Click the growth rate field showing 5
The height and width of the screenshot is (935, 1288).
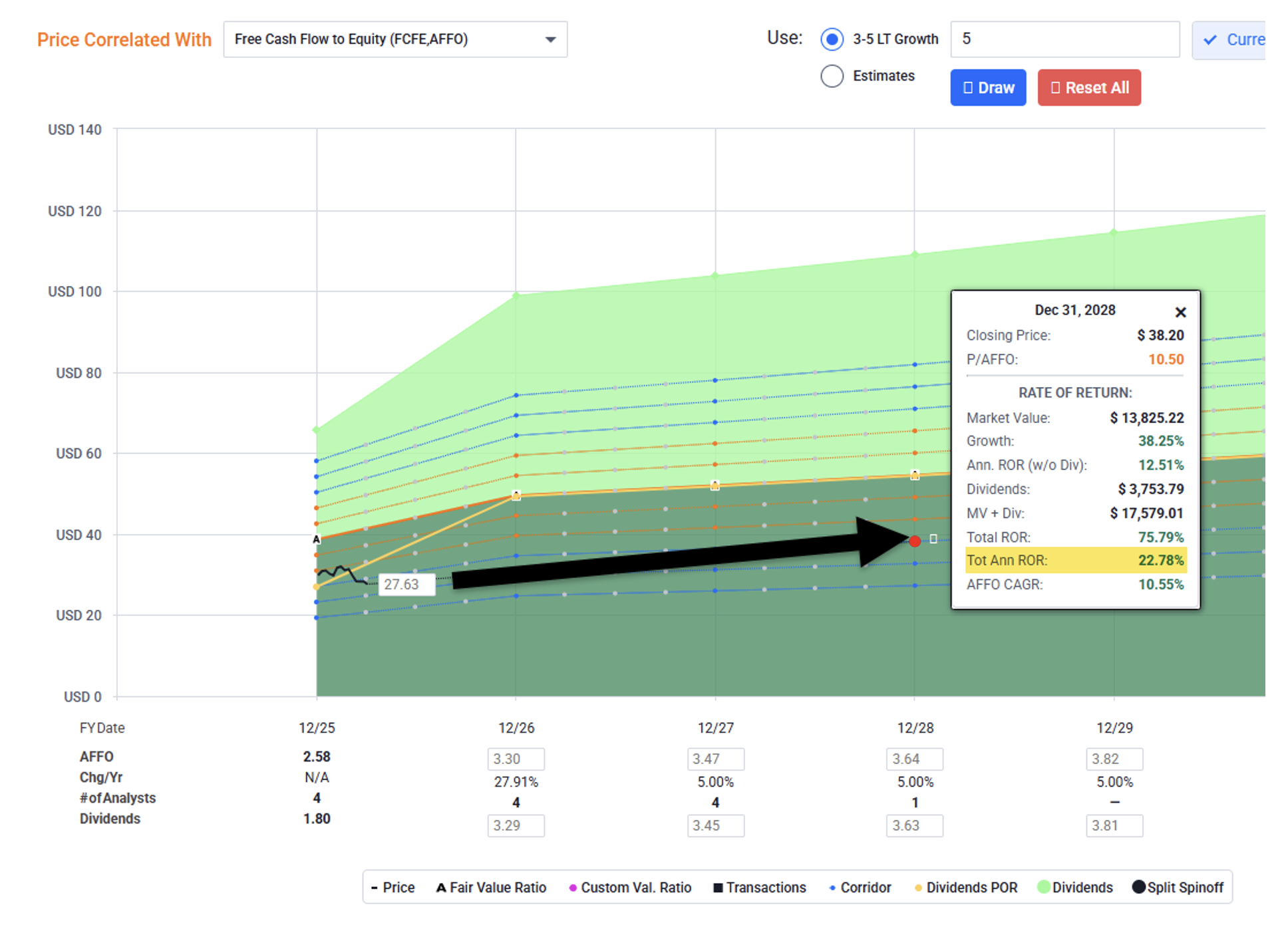[x=1064, y=39]
